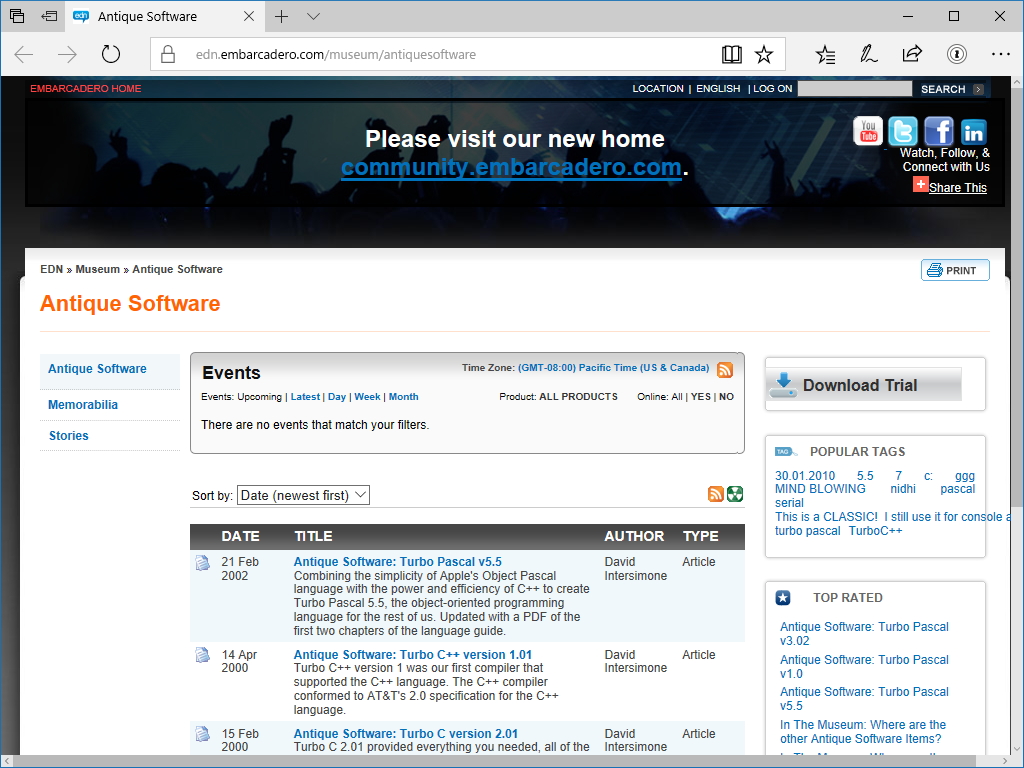The height and width of the screenshot is (768, 1024).
Task: Click the document icon next to Turbo Pascal v5.5
Action: pos(203,562)
